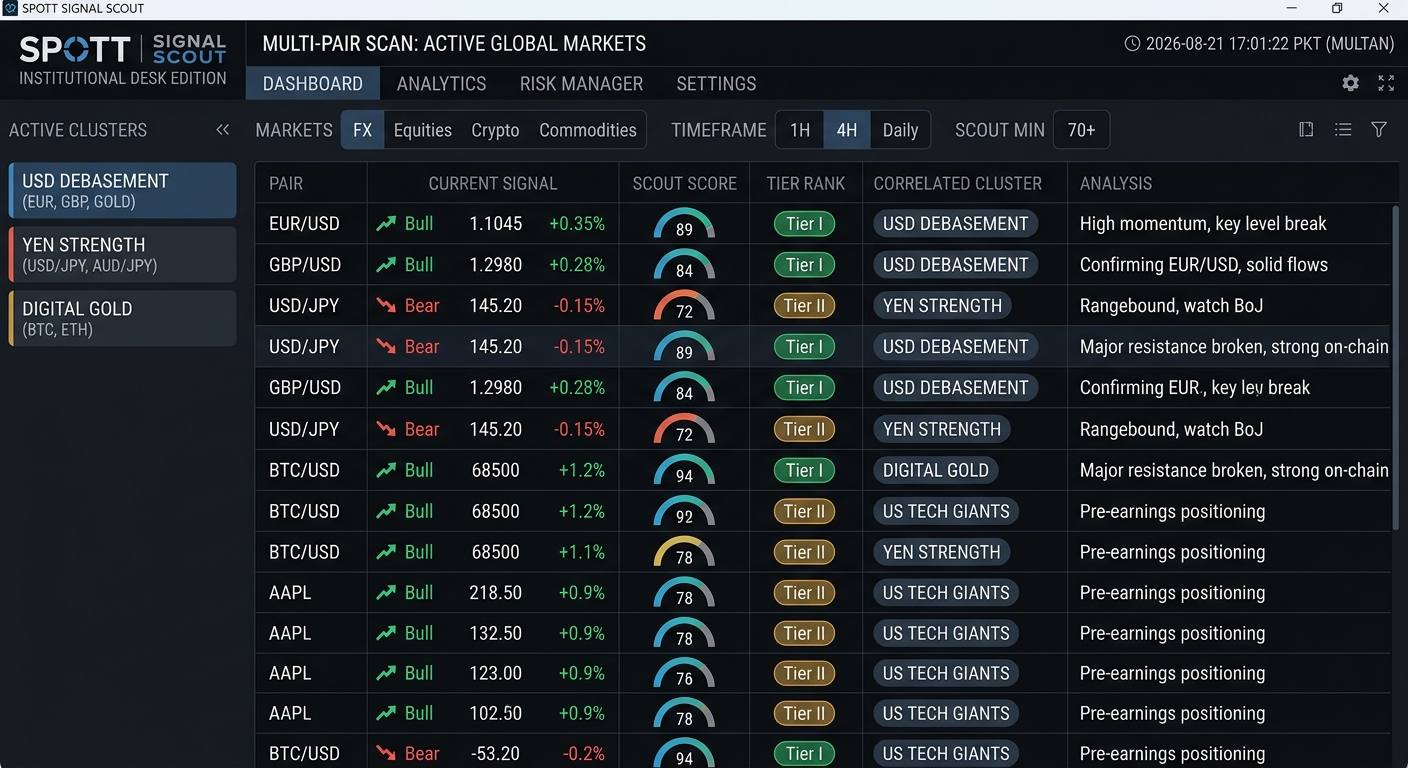
Task: Click the yellow score gauge in BTC/USD +1.1% row
Action: point(684,553)
